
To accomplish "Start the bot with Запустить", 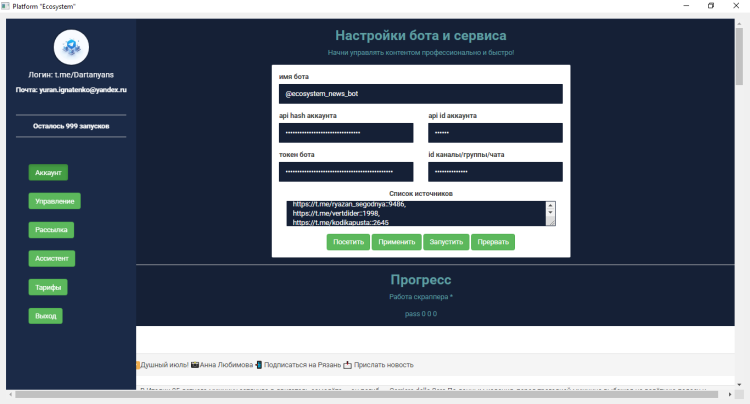I will (446, 242).
